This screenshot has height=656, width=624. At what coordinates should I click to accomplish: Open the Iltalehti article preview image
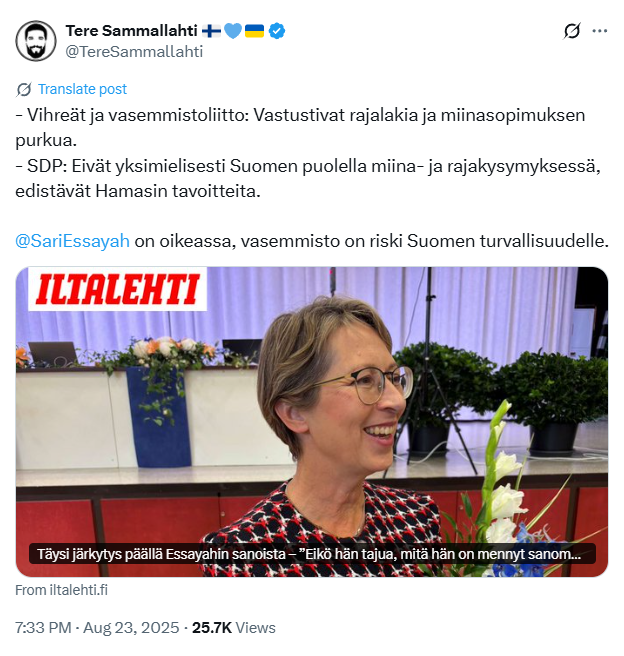tap(312, 422)
